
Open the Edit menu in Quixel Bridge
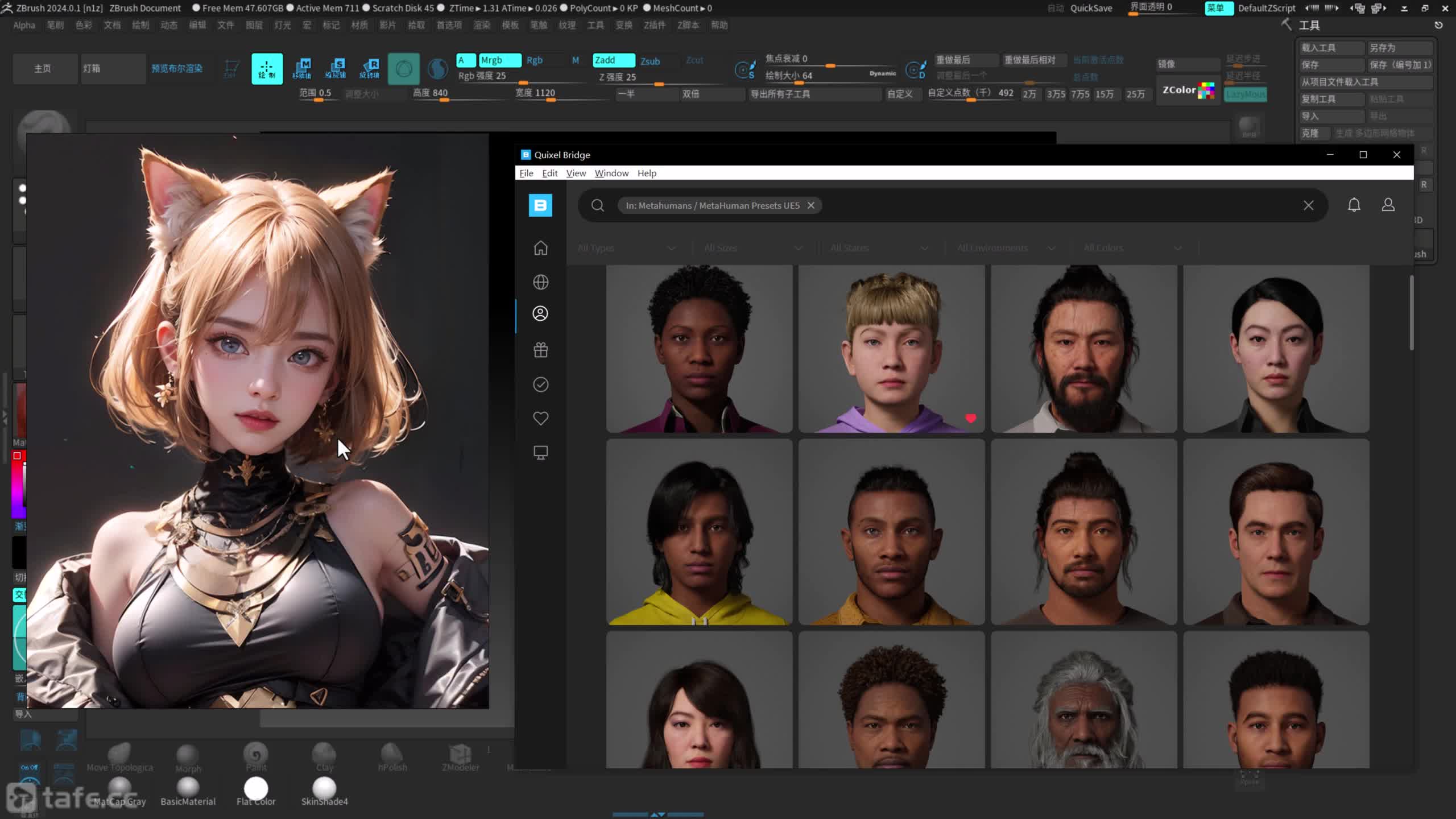pos(549,173)
